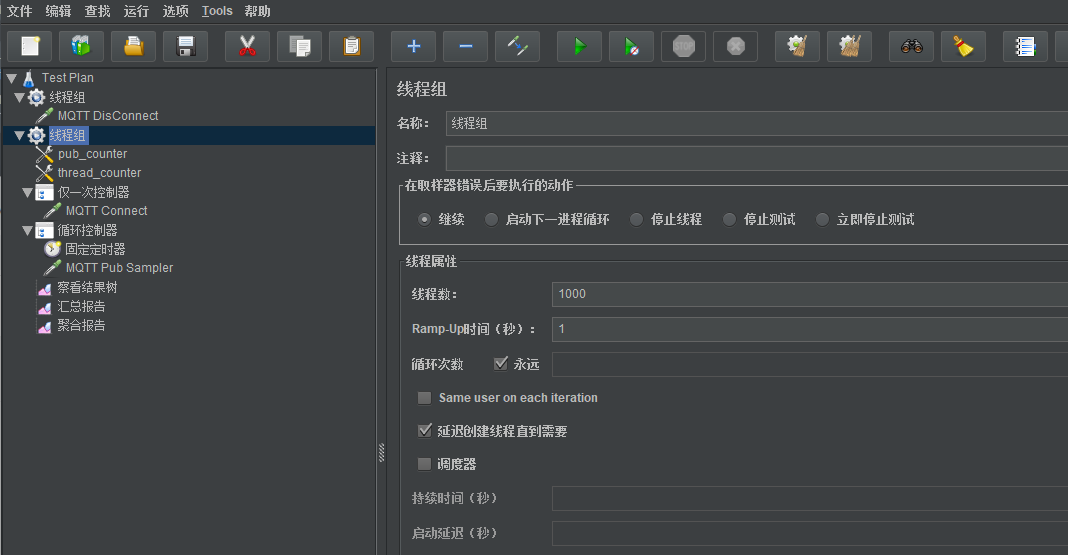Click the Shutdown test icon
Screen dimensions: 1068x555
(x=736, y=46)
